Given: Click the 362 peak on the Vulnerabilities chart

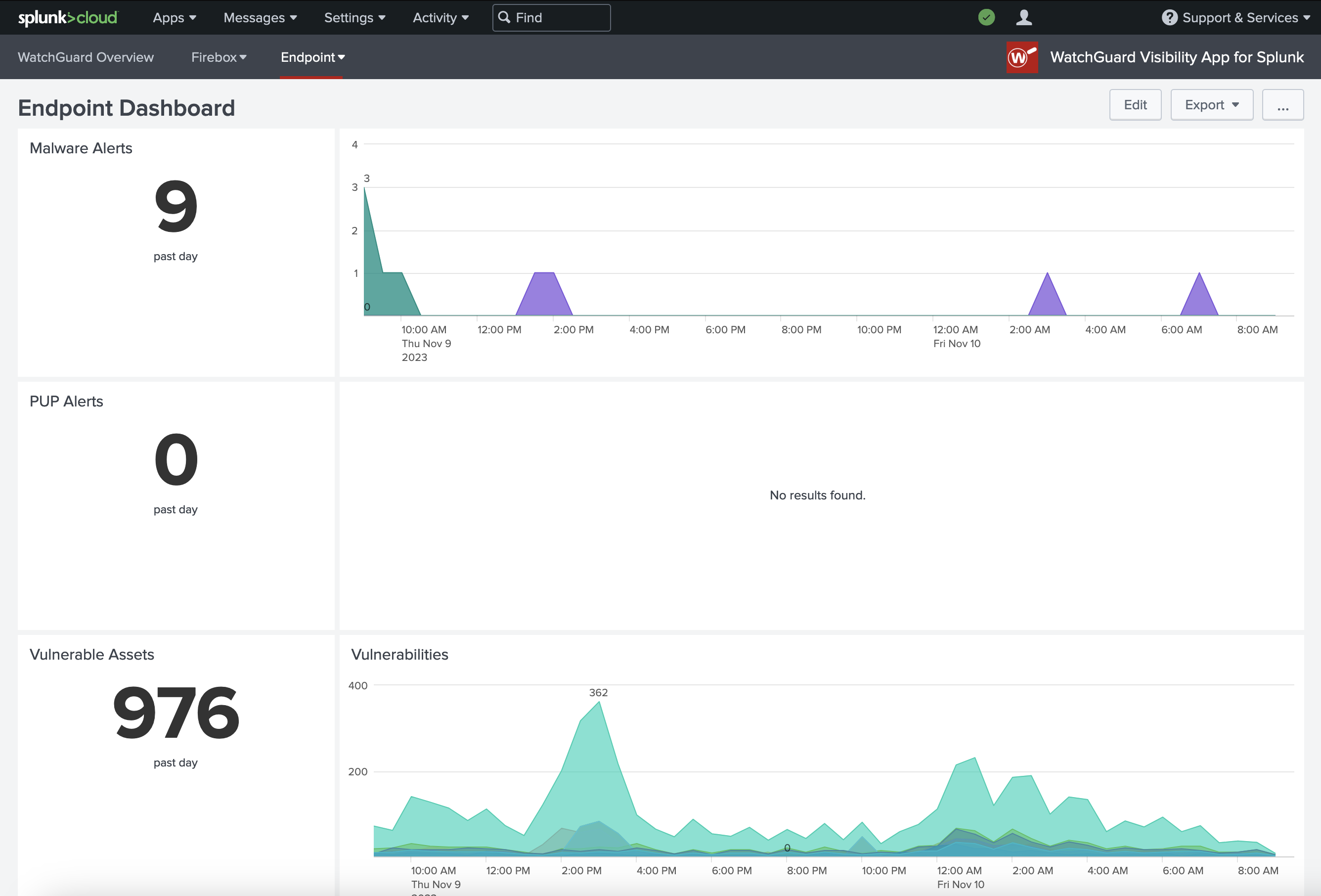Looking at the screenshot, I should click(599, 702).
